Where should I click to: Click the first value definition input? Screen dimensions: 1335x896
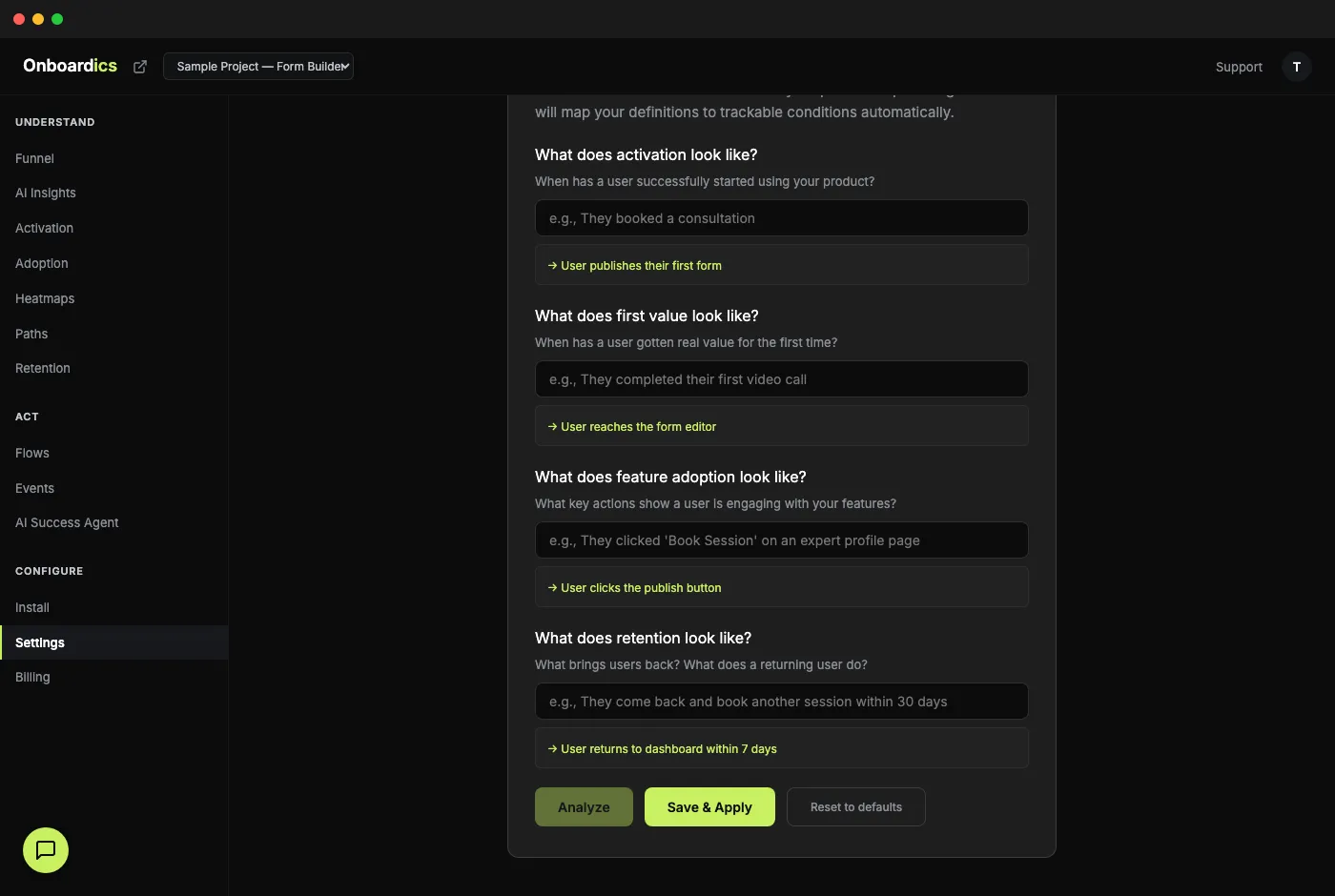pos(781,379)
